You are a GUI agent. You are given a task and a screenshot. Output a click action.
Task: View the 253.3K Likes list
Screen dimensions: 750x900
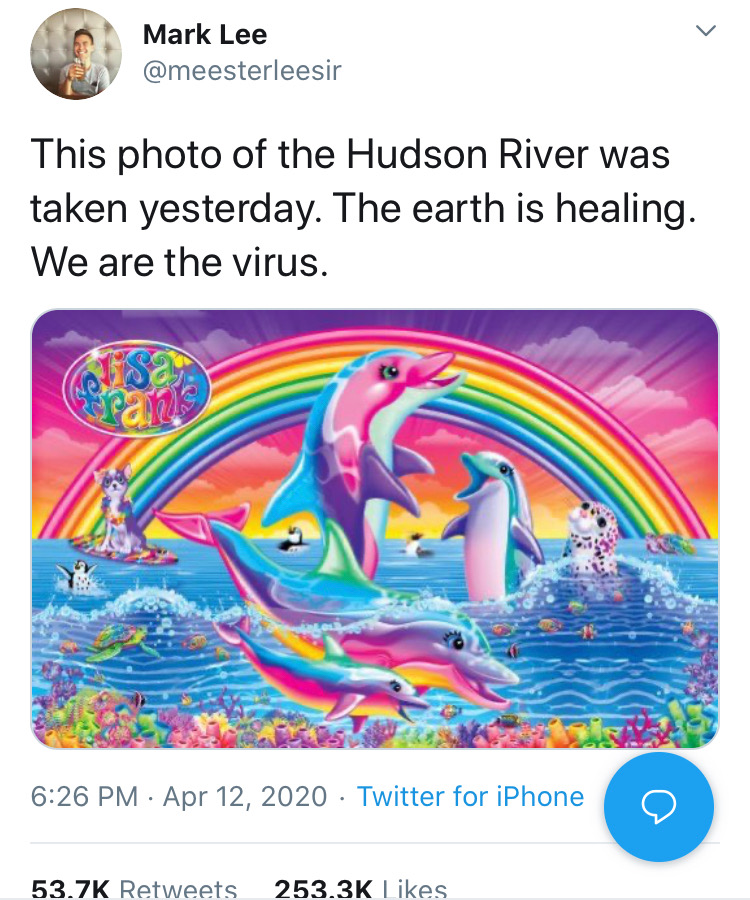click(x=360, y=889)
